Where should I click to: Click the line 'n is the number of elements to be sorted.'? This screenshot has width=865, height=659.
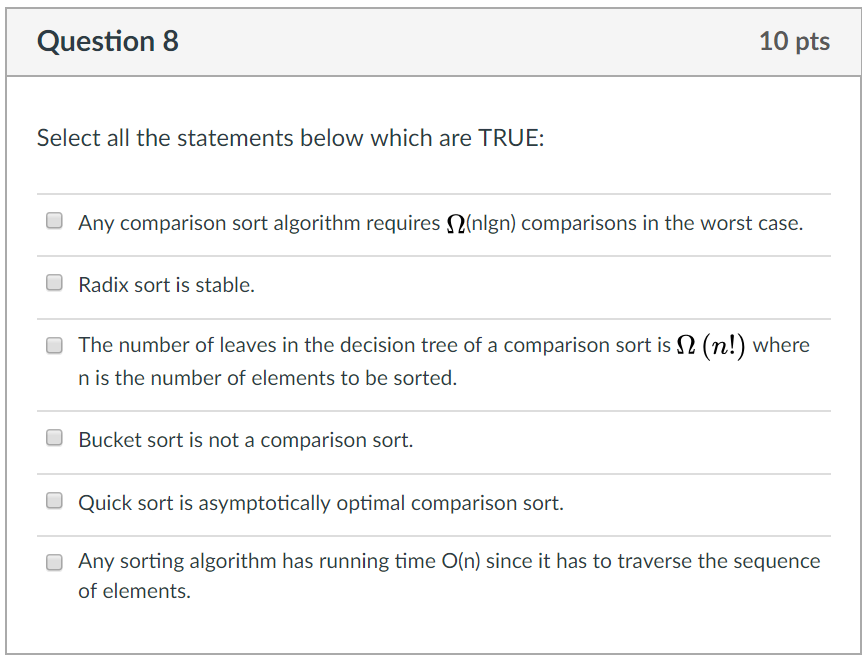pyautogui.click(x=267, y=379)
